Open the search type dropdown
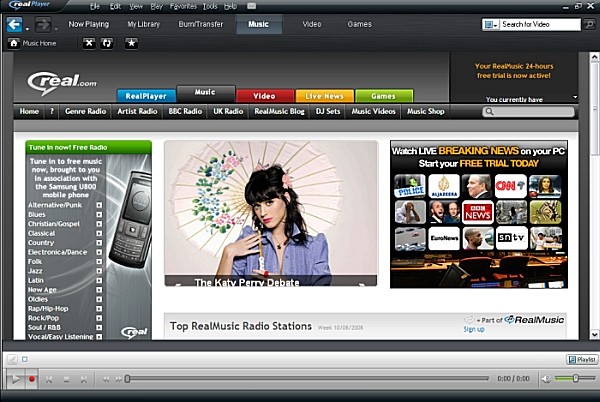 pyautogui.click(x=491, y=24)
